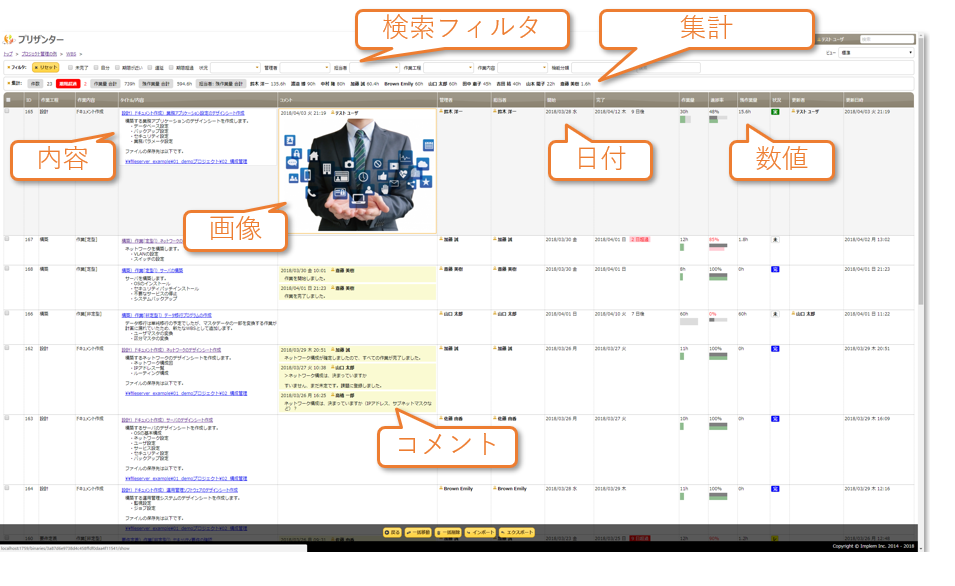Click the エクスポート export button

pos(517,532)
